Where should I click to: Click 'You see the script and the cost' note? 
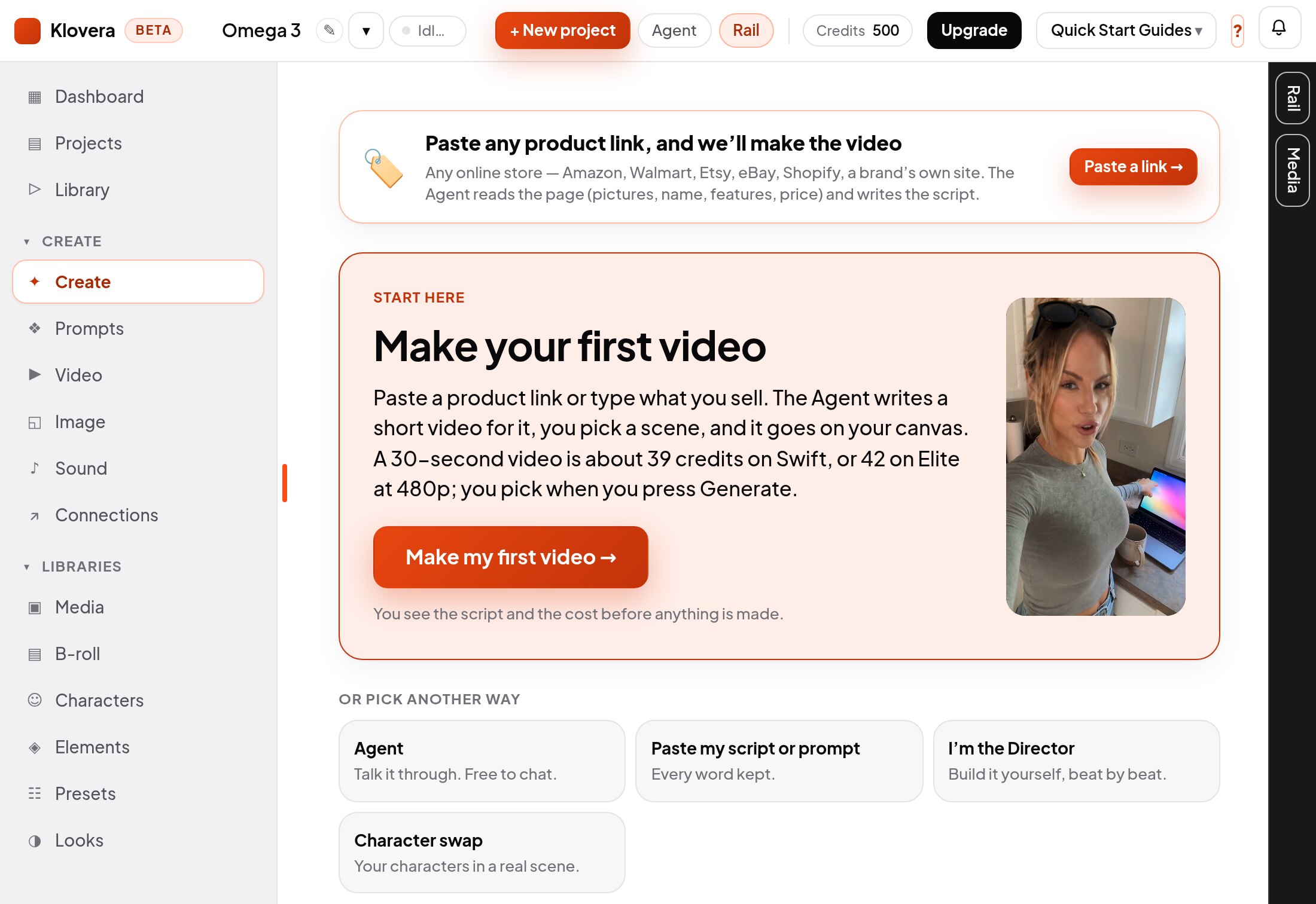(578, 614)
